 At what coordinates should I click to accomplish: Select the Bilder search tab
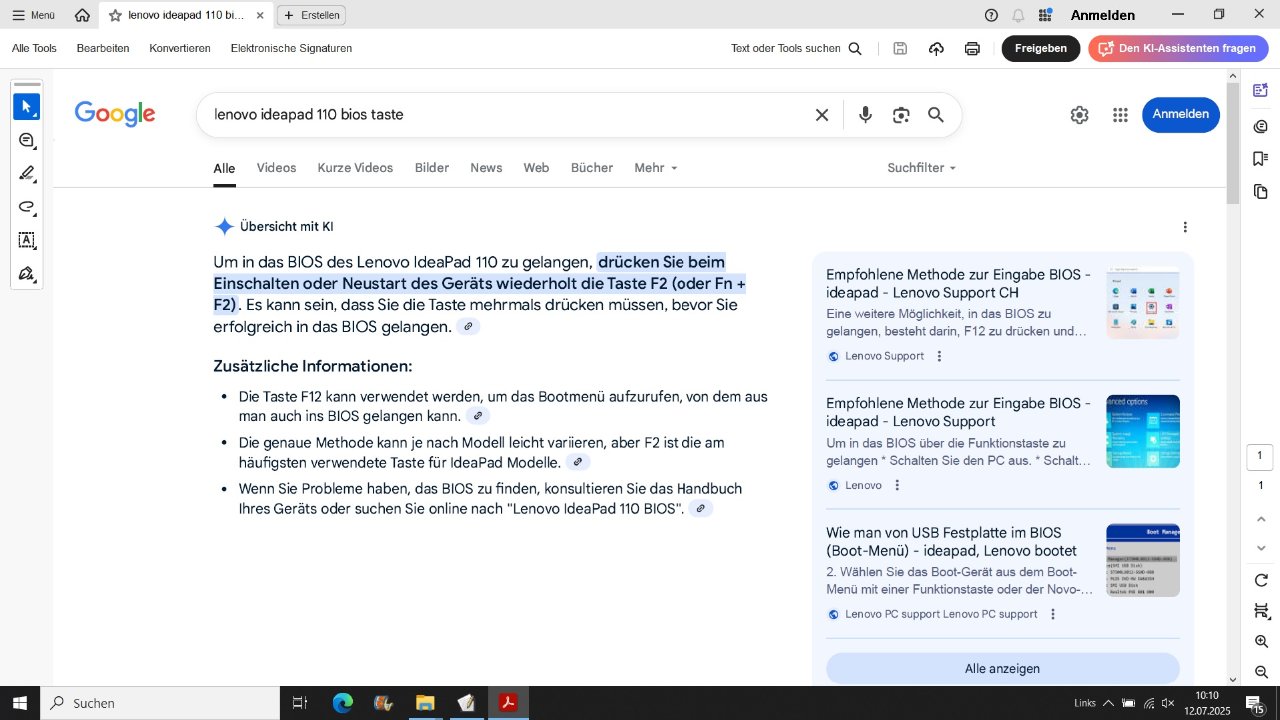pyautogui.click(x=432, y=168)
